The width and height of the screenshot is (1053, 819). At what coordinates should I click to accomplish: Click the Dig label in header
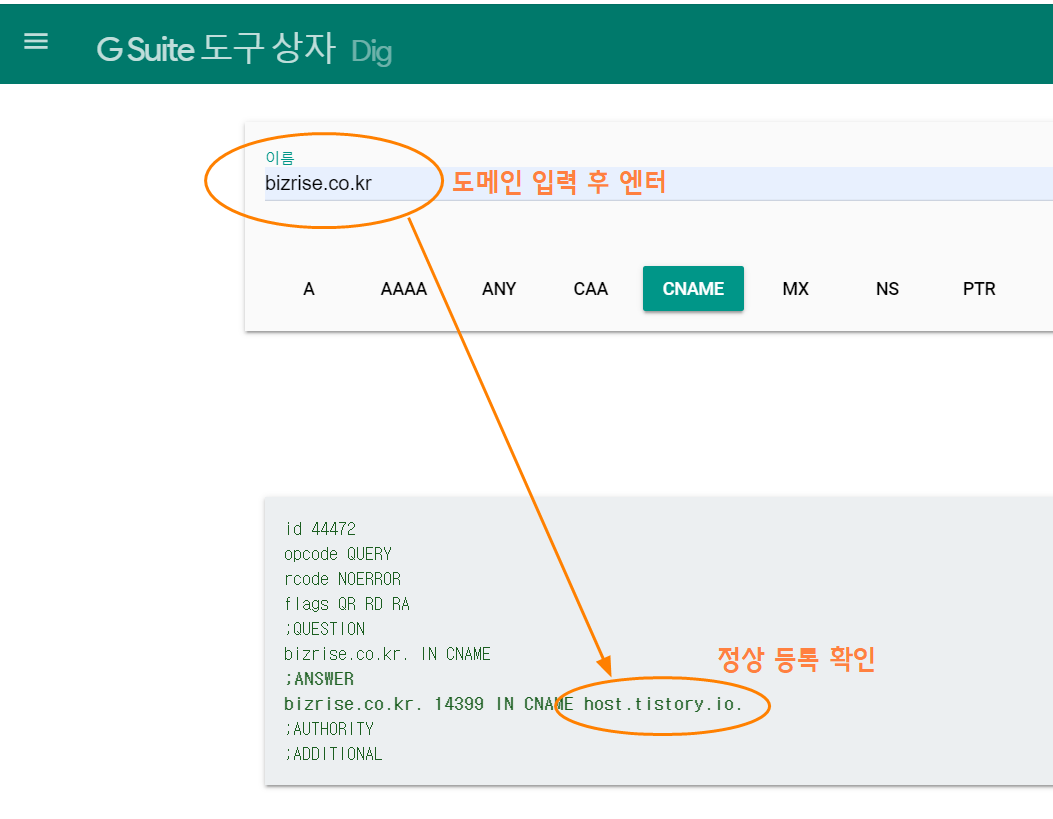click(371, 52)
